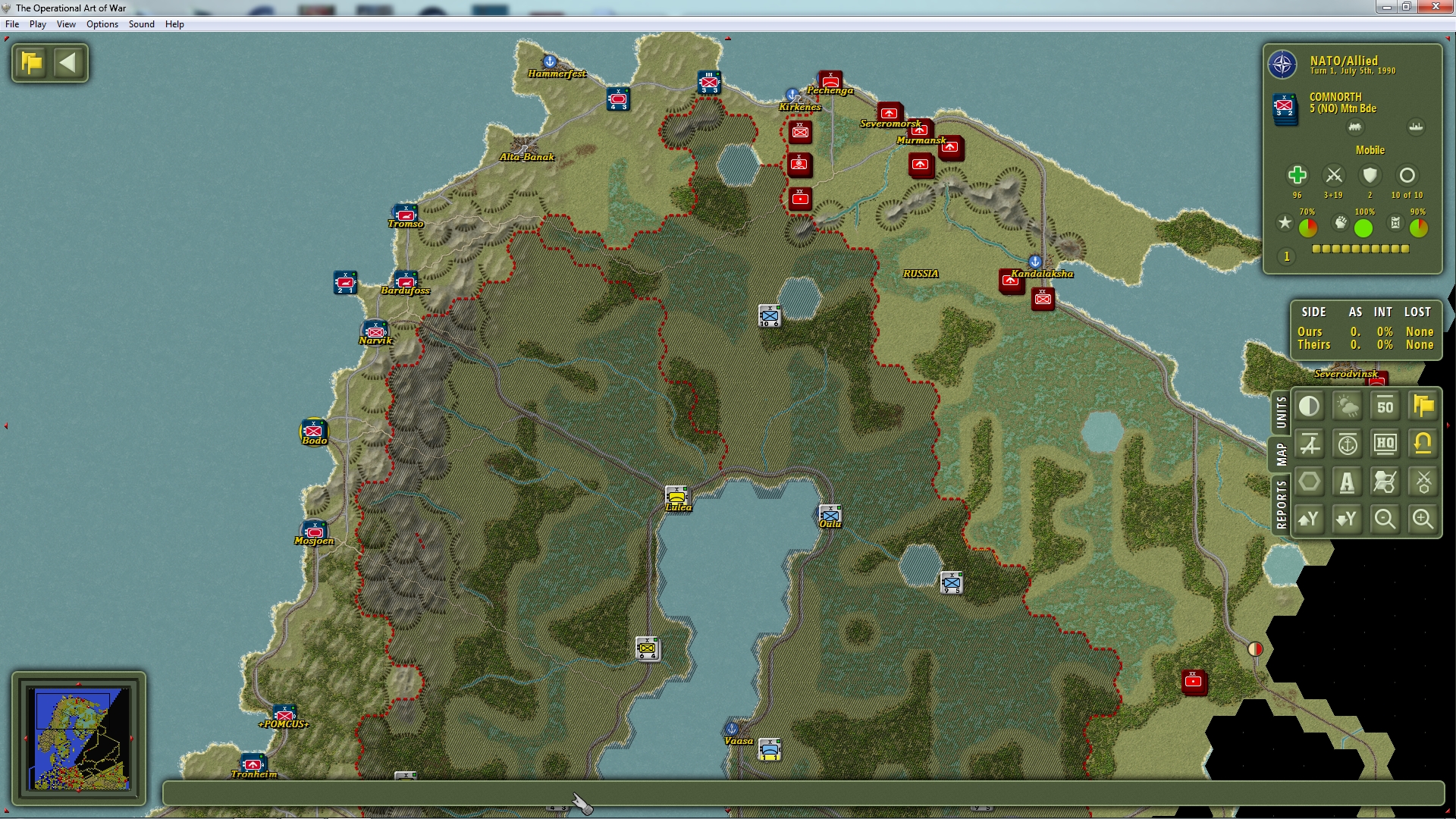Screen dimensions: 1456x819
Task: Toggle the hexagon grid button
Action: click(1310, 482)
